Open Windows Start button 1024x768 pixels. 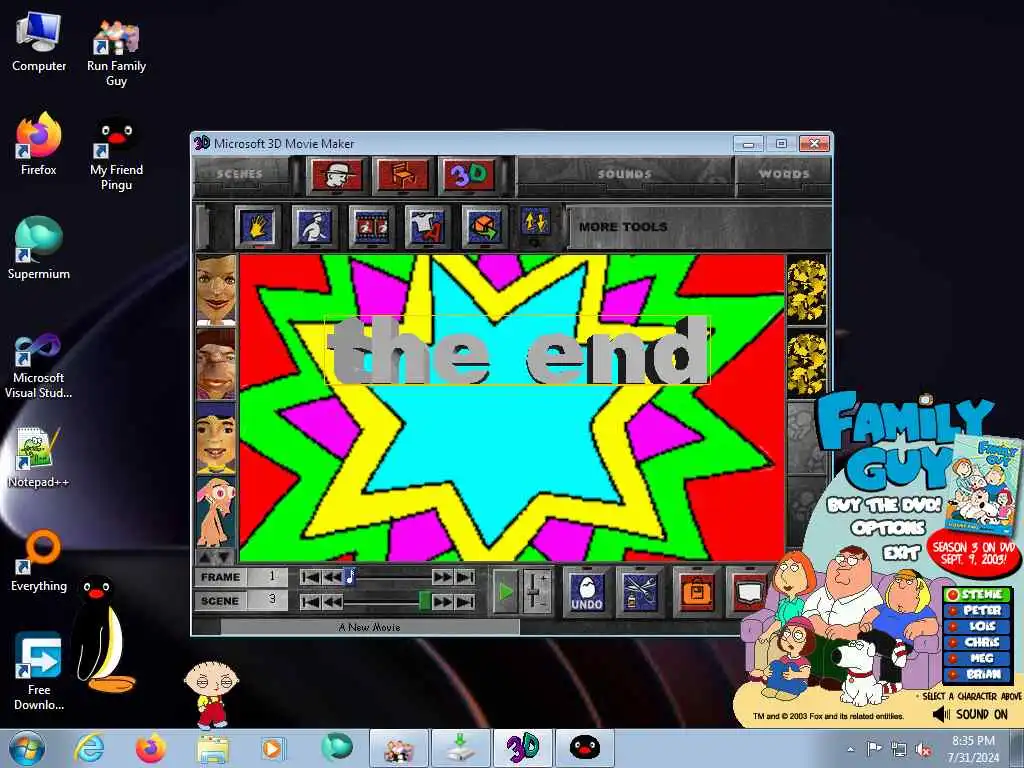pyautogui.click(x=27, y=748)
